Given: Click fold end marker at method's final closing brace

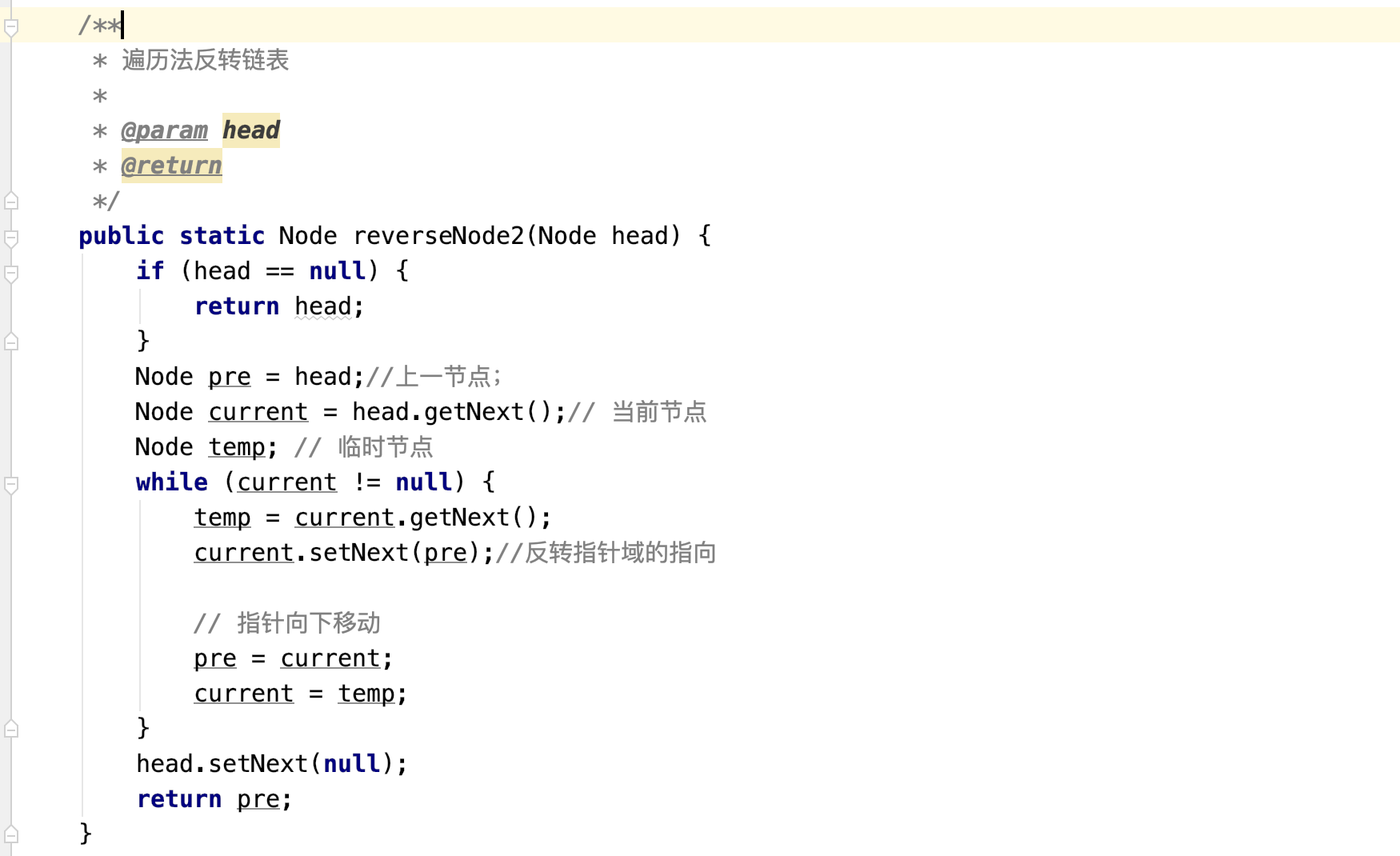Looking at the screenshot, I should (11, 834).
